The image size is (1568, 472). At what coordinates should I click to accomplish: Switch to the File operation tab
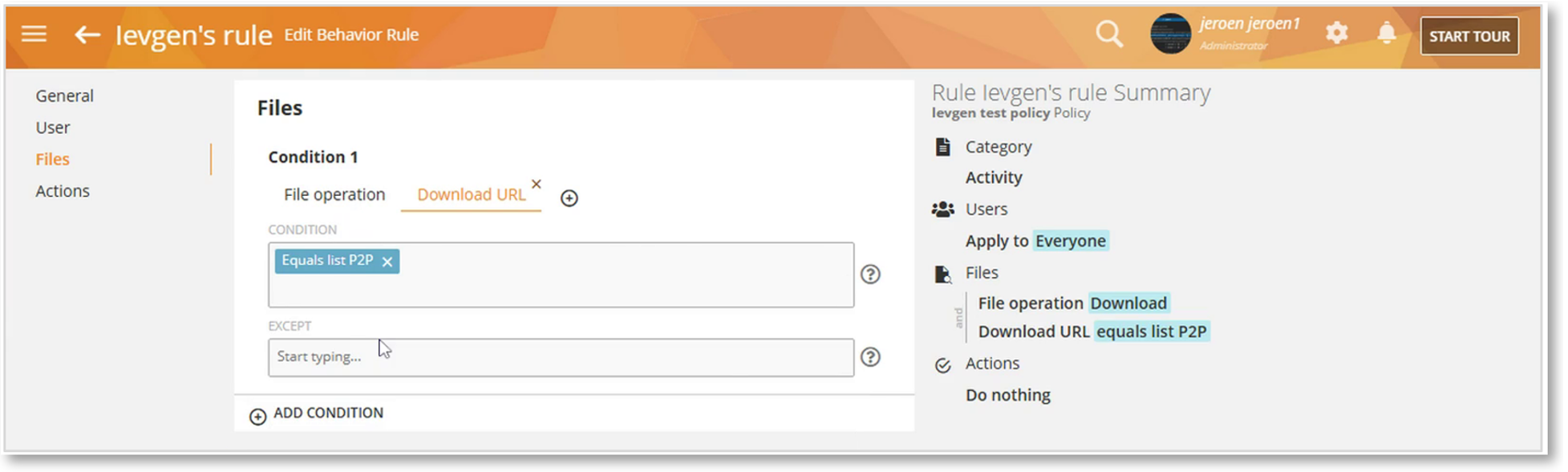pyautogui.click(x=334, y=194)
